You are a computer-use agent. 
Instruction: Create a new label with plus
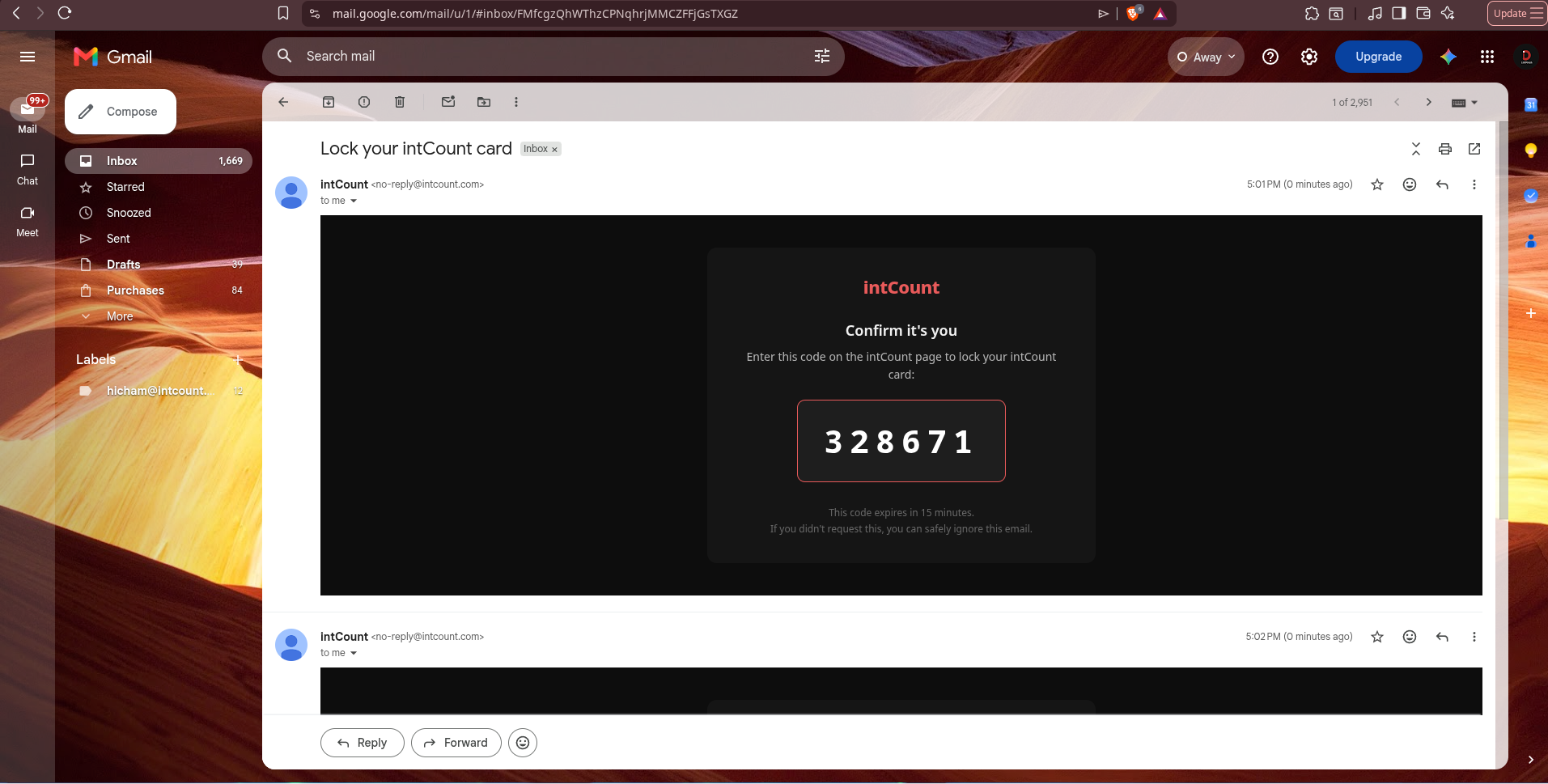[x=238, y=359]
